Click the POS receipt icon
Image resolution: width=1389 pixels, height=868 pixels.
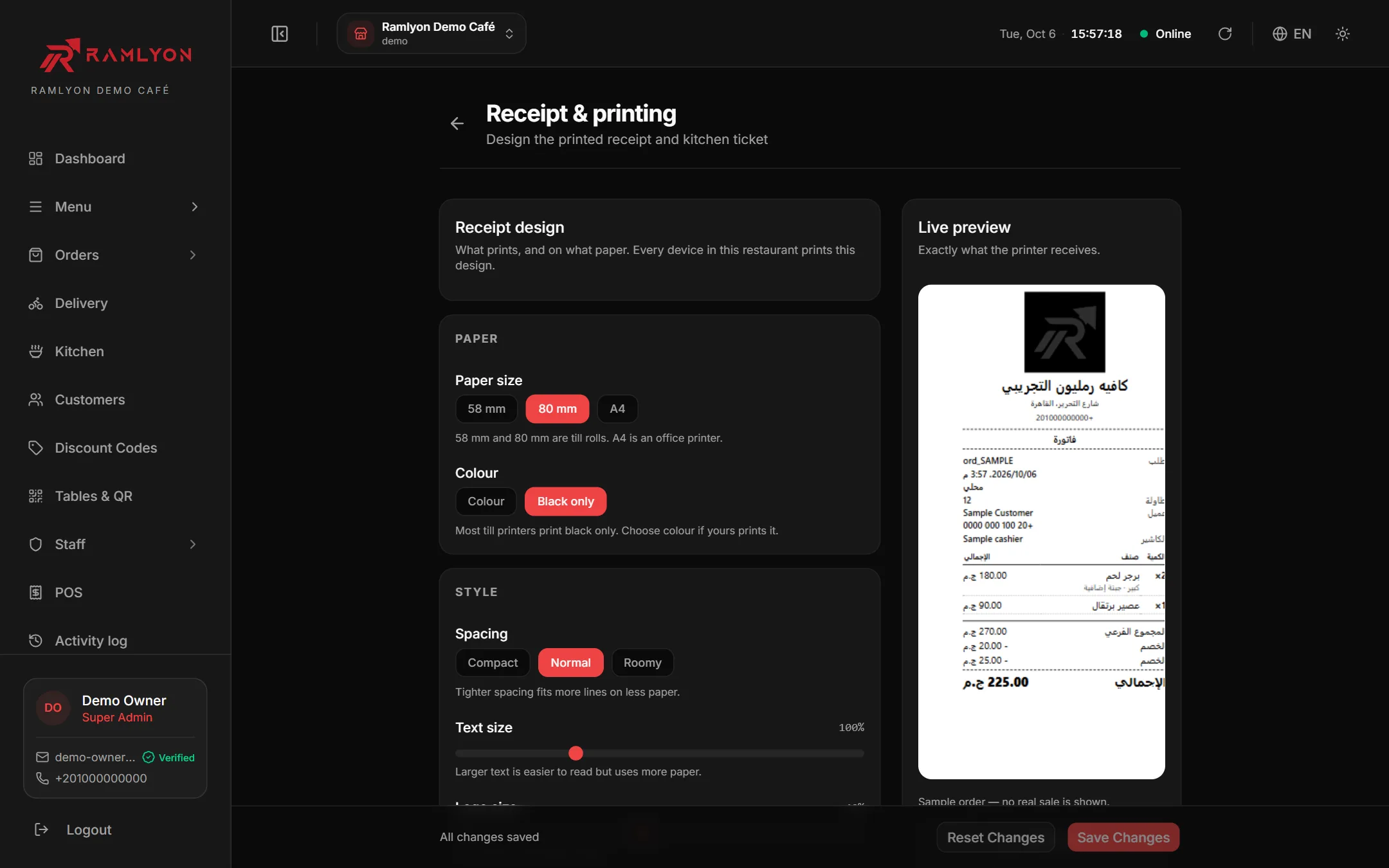35,592
